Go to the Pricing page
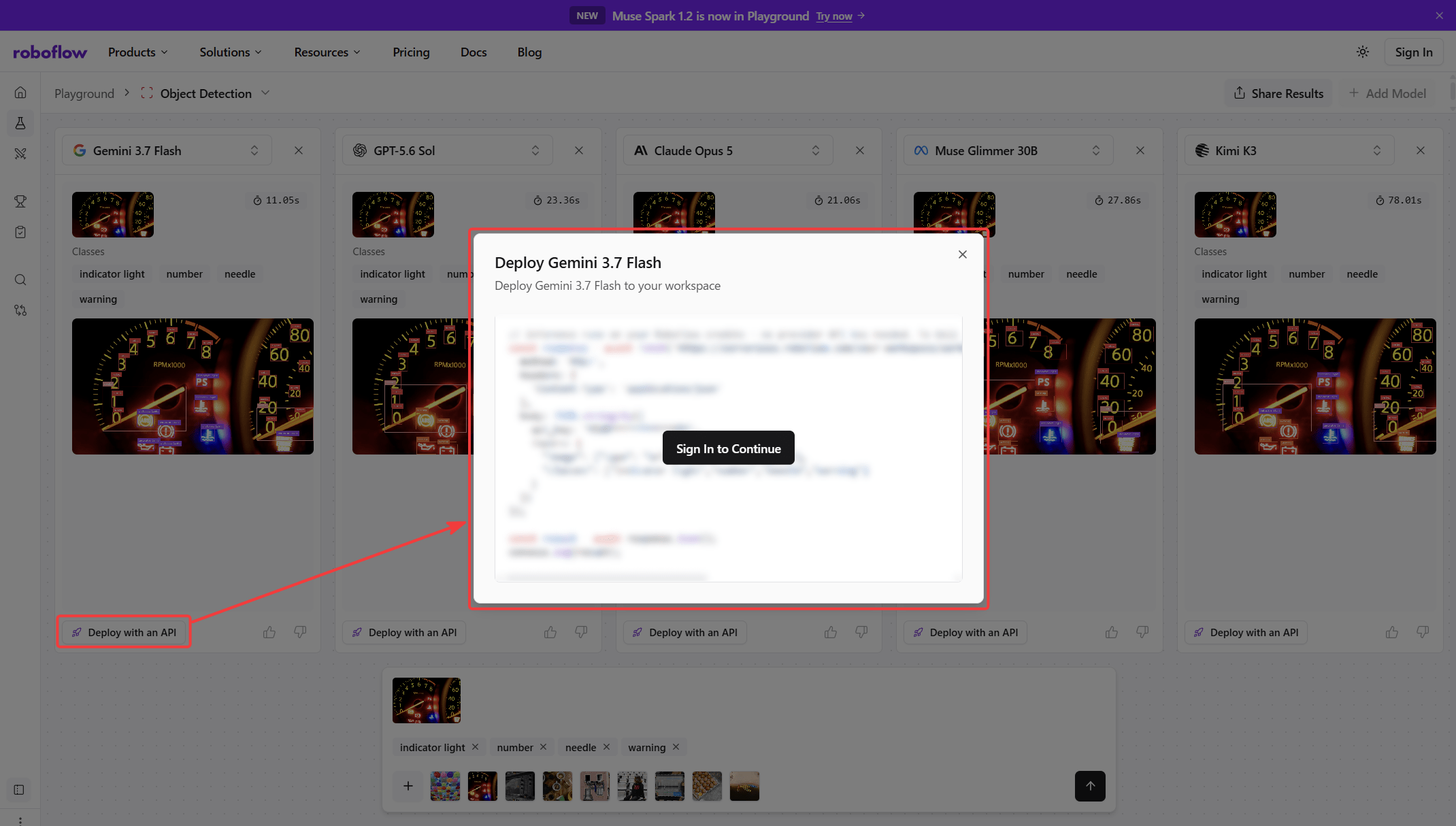Image resolution: width=1456 pixels, height=826 pixels. click(x=411, y=52)
